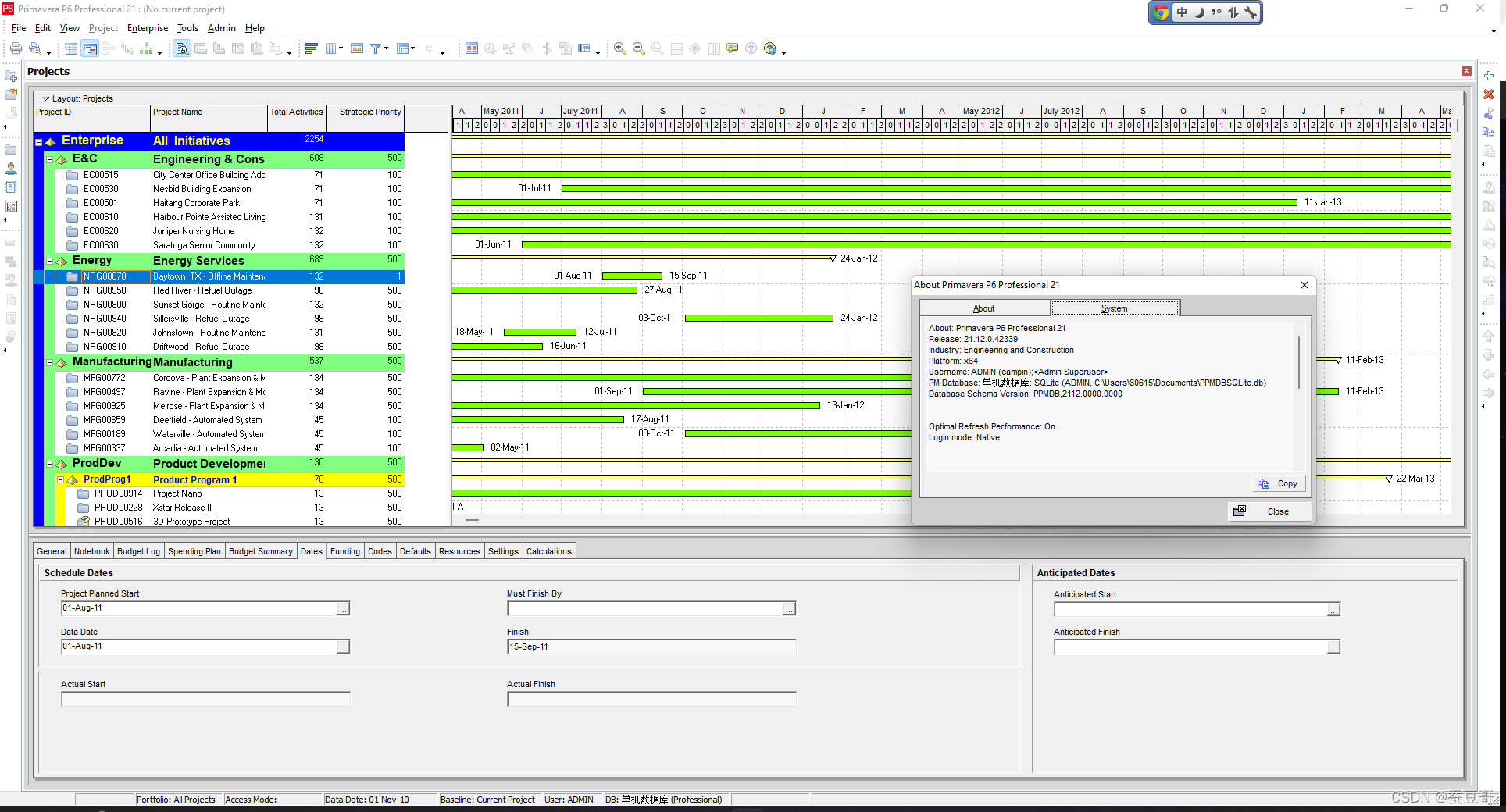
Task: Delete selected project with the red X icon
Action: 1489,94
